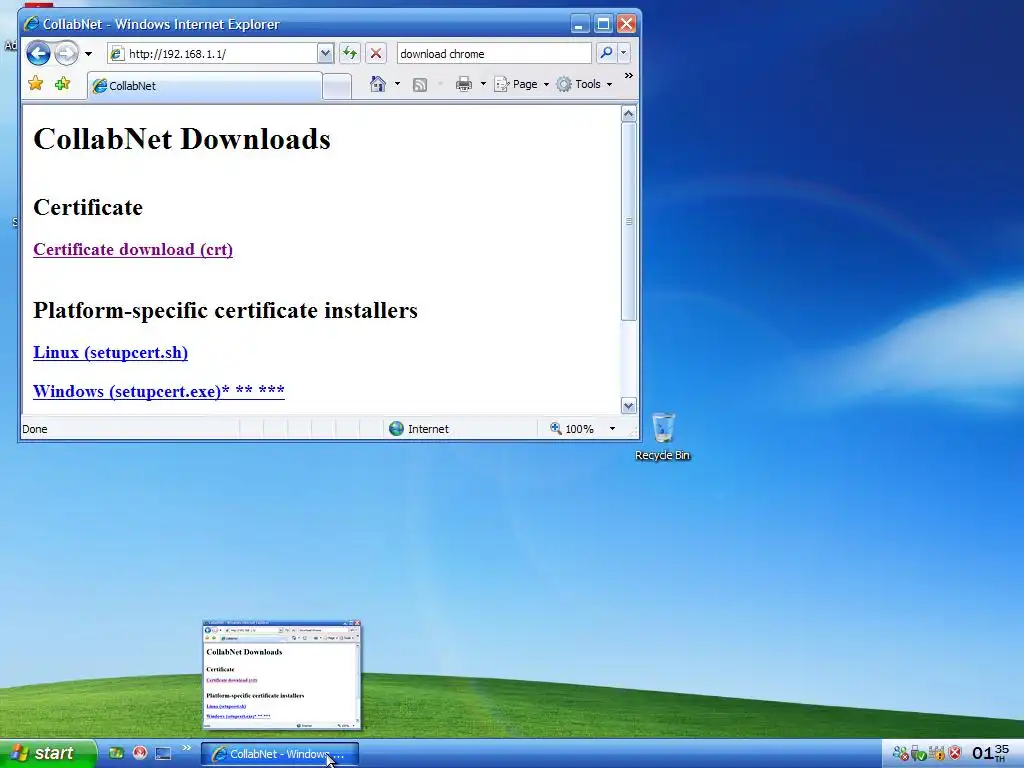Click the Internet Explorer icon in title bar
Image resolution: width=1024 pixels, height=768 pixels.
31,24
